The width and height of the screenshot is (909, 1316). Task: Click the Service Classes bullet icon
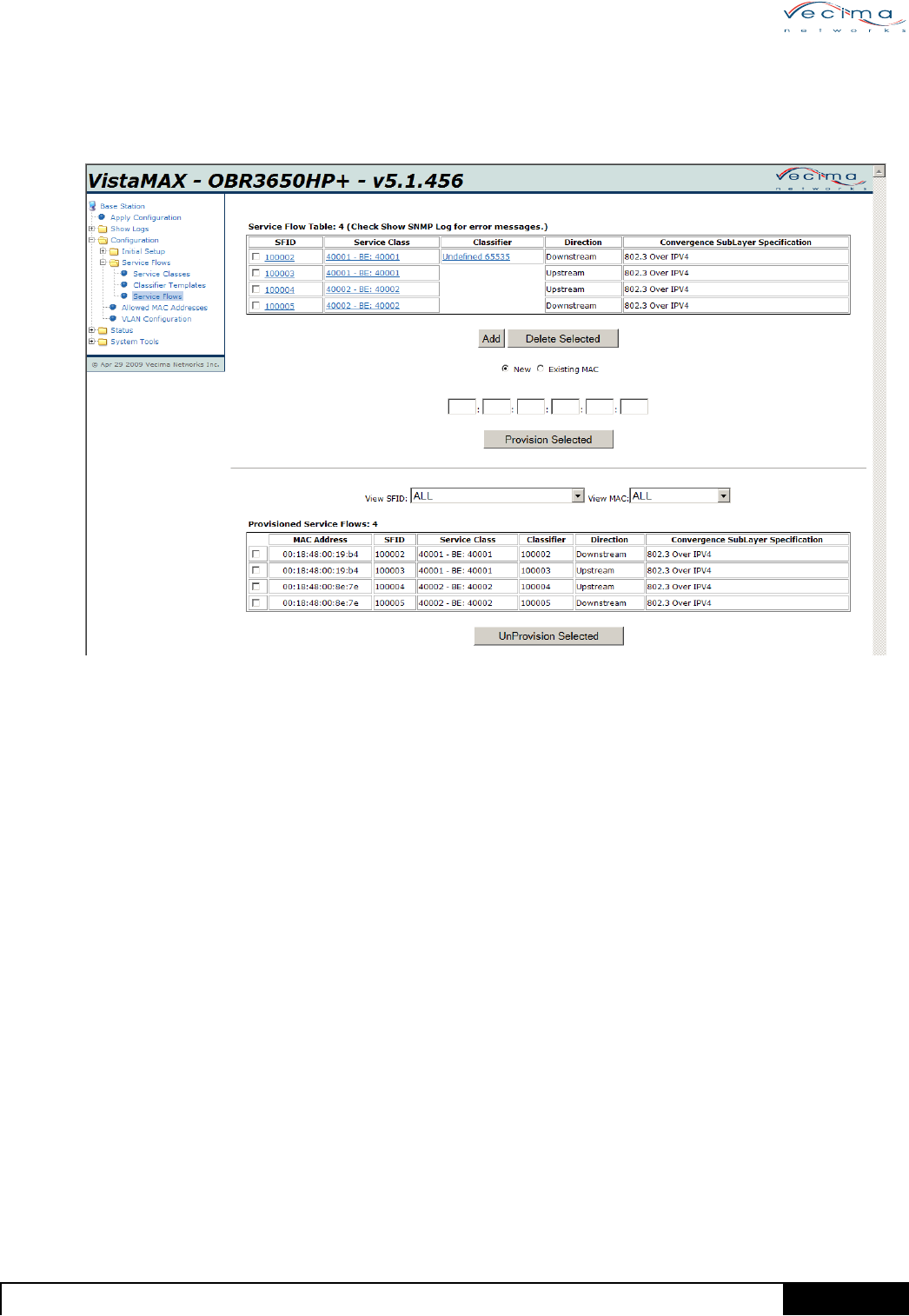tap(124, 274)
